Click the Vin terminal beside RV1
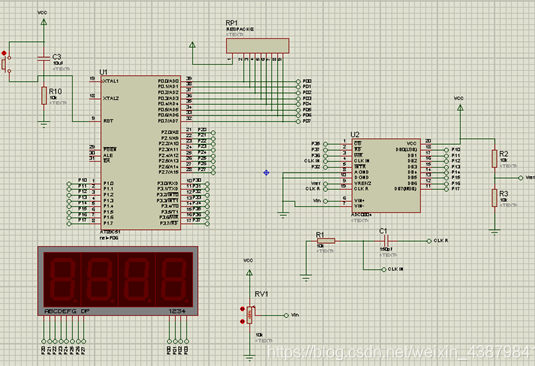The height and width of the screenshot is (366, 535). tap(286, 316)
